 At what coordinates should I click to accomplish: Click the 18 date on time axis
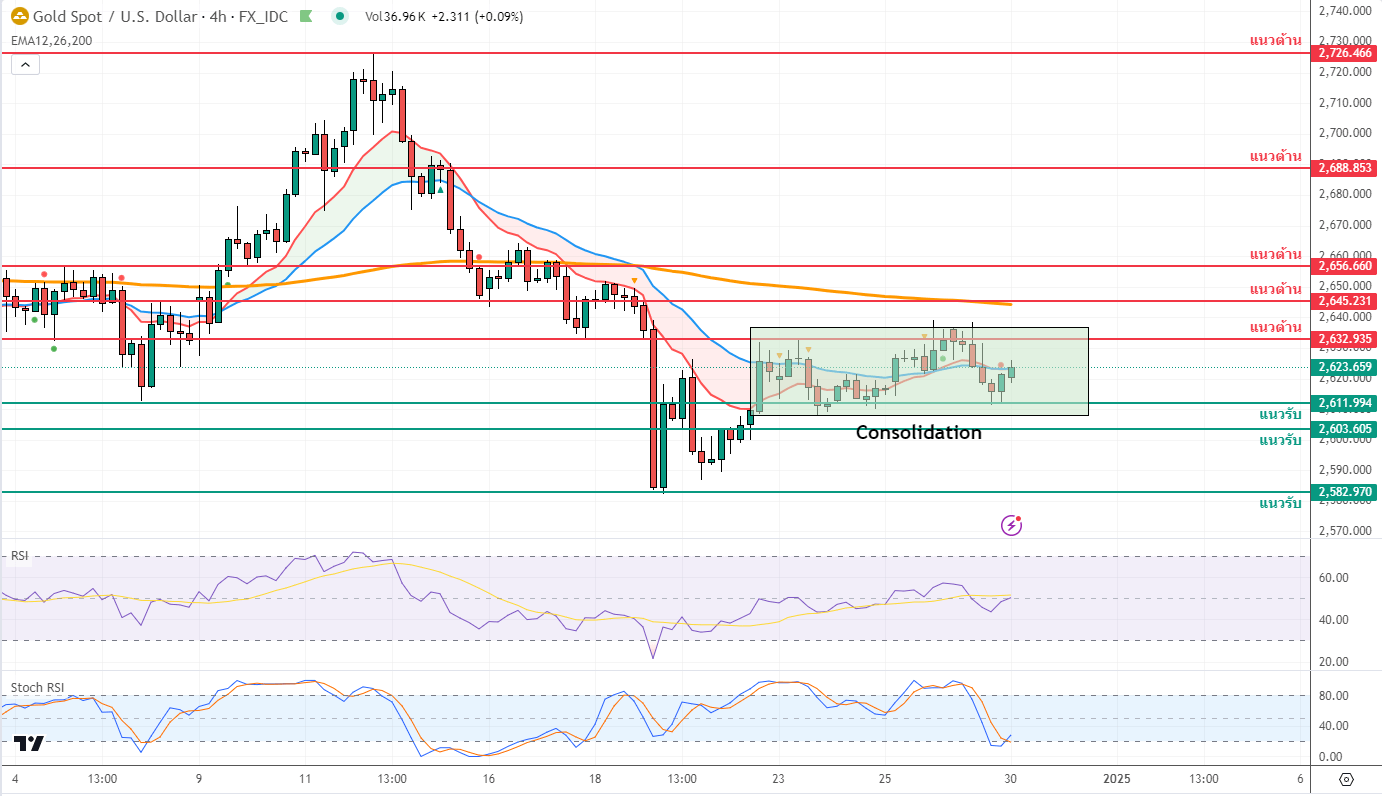[x=594, y=779]
